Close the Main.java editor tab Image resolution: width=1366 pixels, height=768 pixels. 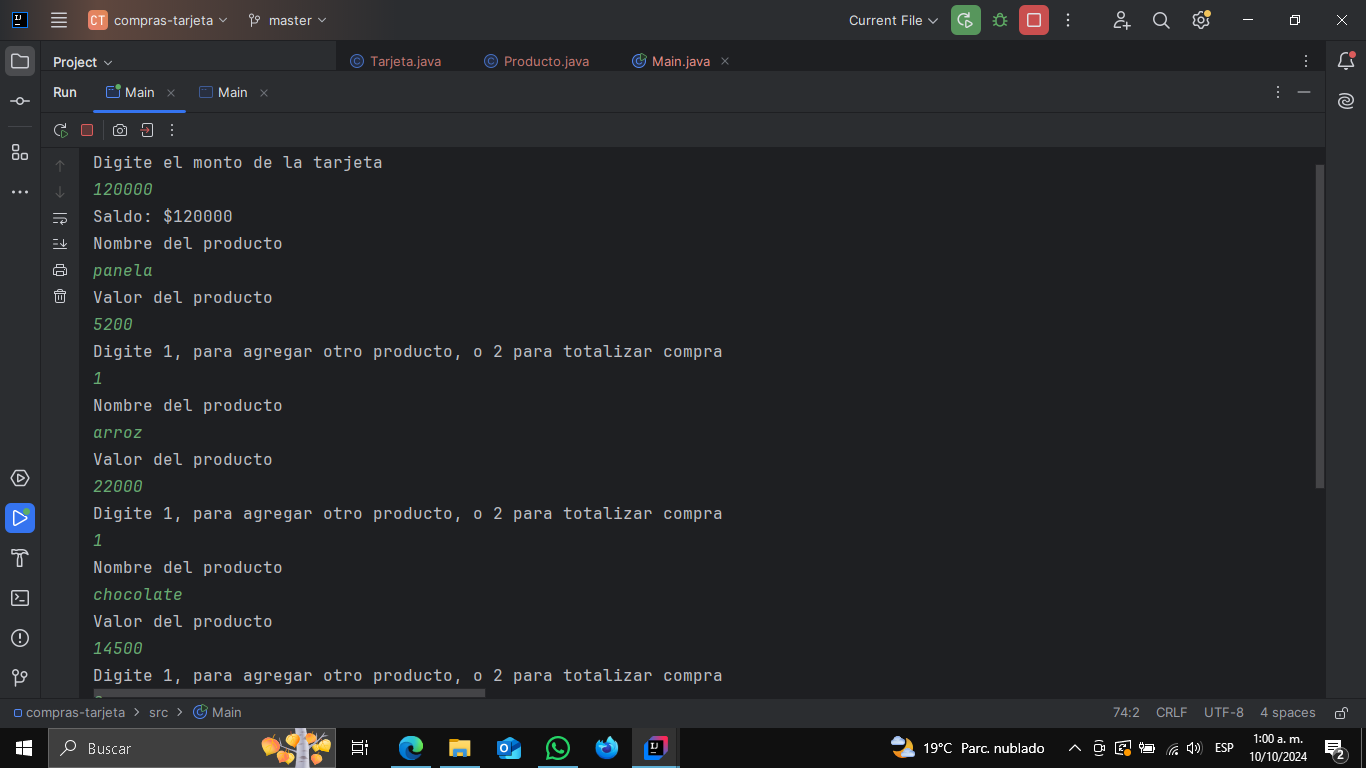[725, 61]
